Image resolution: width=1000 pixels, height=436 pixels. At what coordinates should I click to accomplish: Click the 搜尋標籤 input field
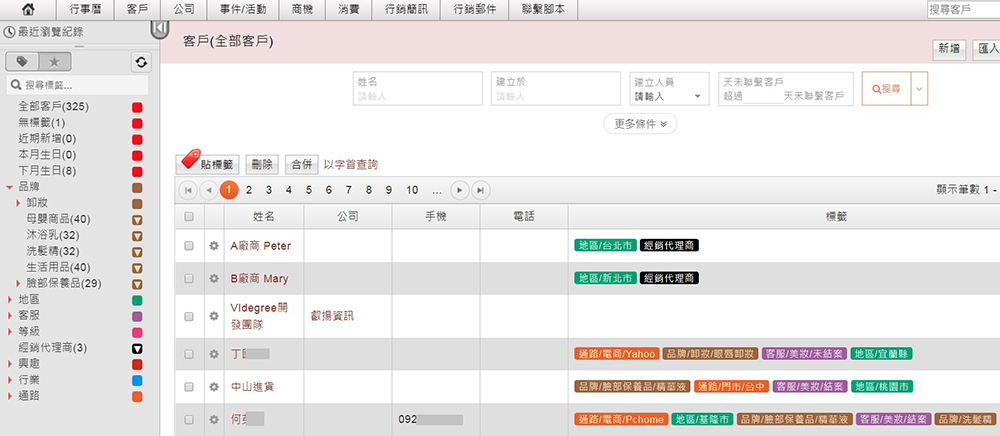coord(77,85)
